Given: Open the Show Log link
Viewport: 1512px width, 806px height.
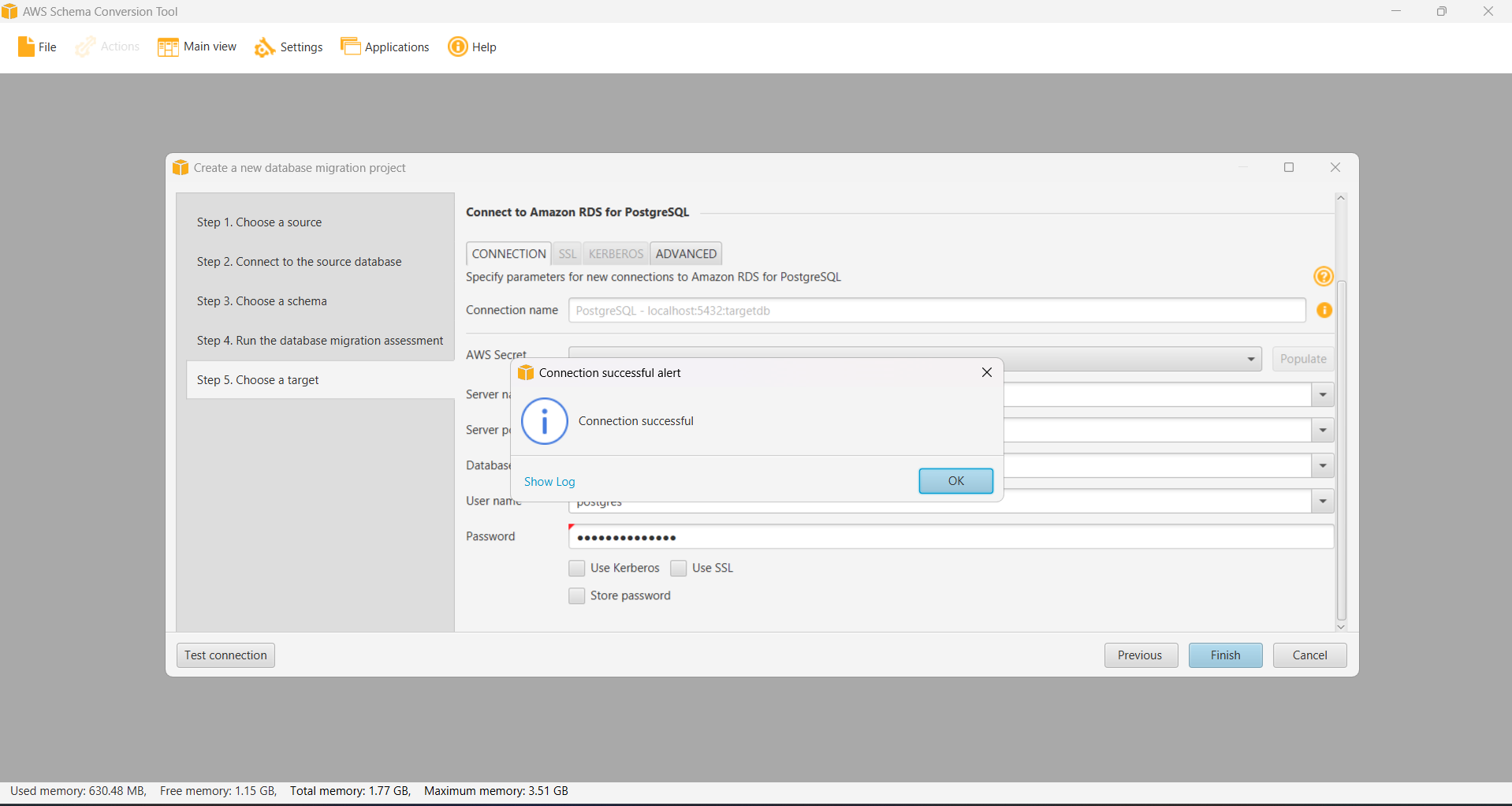Looking at the screenshot, I should click(549, 482).
